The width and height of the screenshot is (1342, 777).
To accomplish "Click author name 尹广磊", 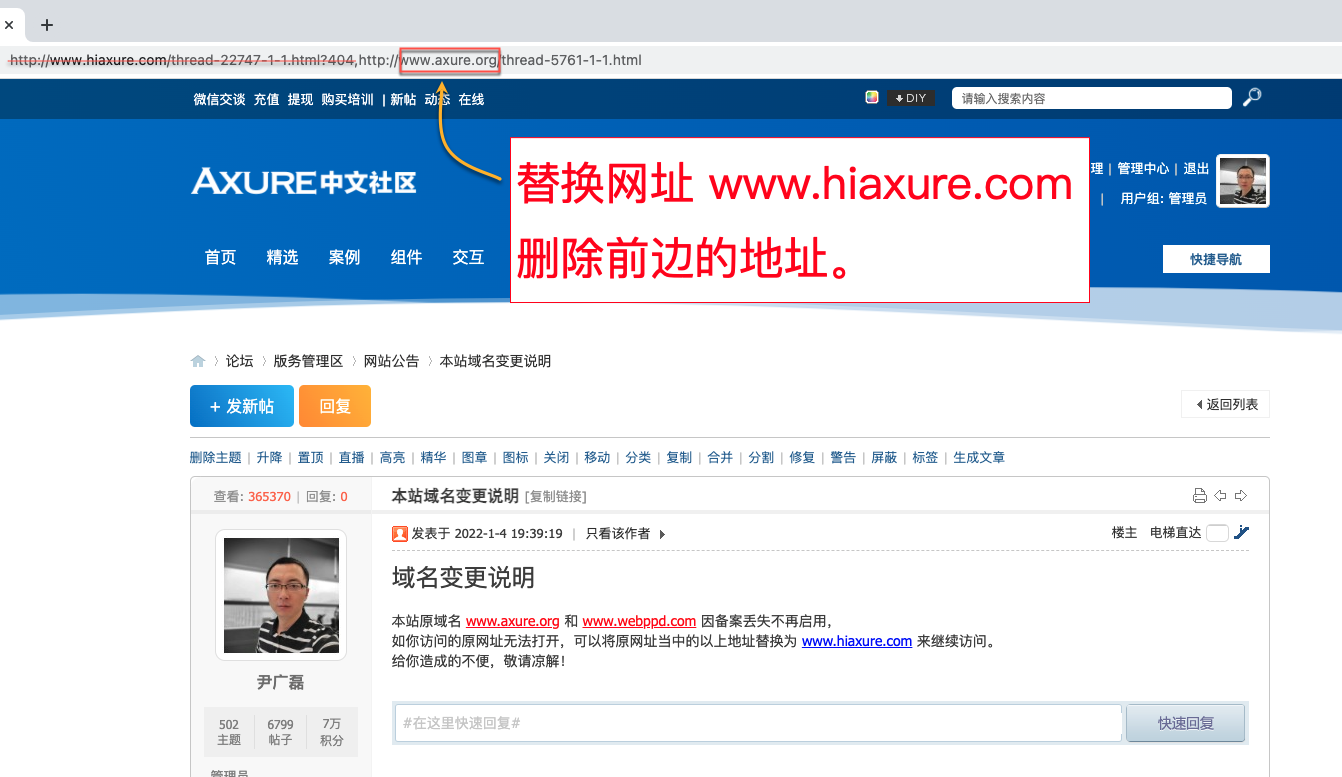I will click(x=281, y=682).
